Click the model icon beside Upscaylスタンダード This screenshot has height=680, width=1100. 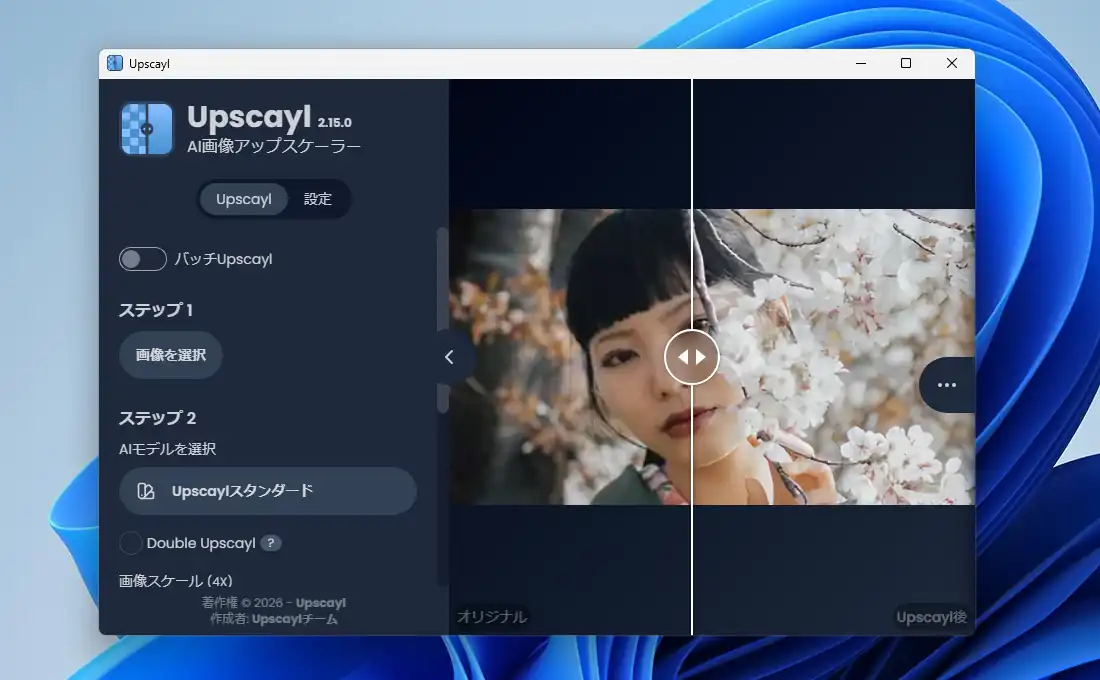point(146,491)
